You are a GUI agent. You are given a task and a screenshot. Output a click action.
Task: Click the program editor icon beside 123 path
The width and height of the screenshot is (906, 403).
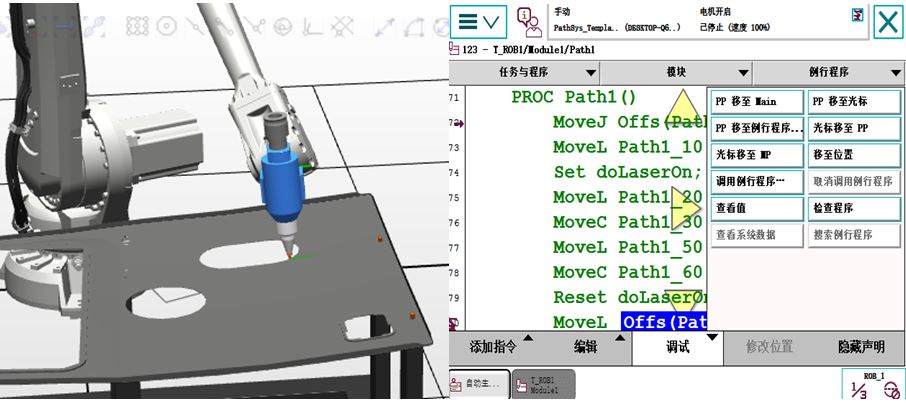pyautogui.click(x=454, y=50)
